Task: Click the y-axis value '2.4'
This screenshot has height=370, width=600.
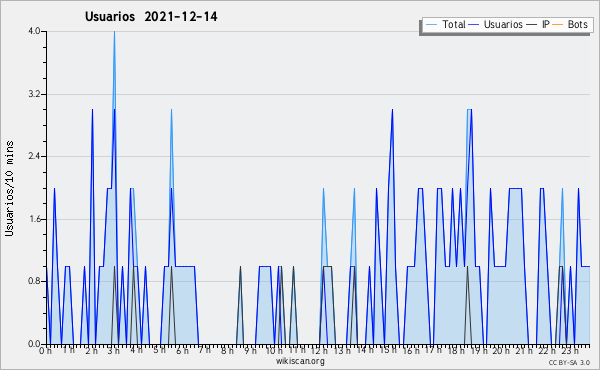Action: point(34,156)
